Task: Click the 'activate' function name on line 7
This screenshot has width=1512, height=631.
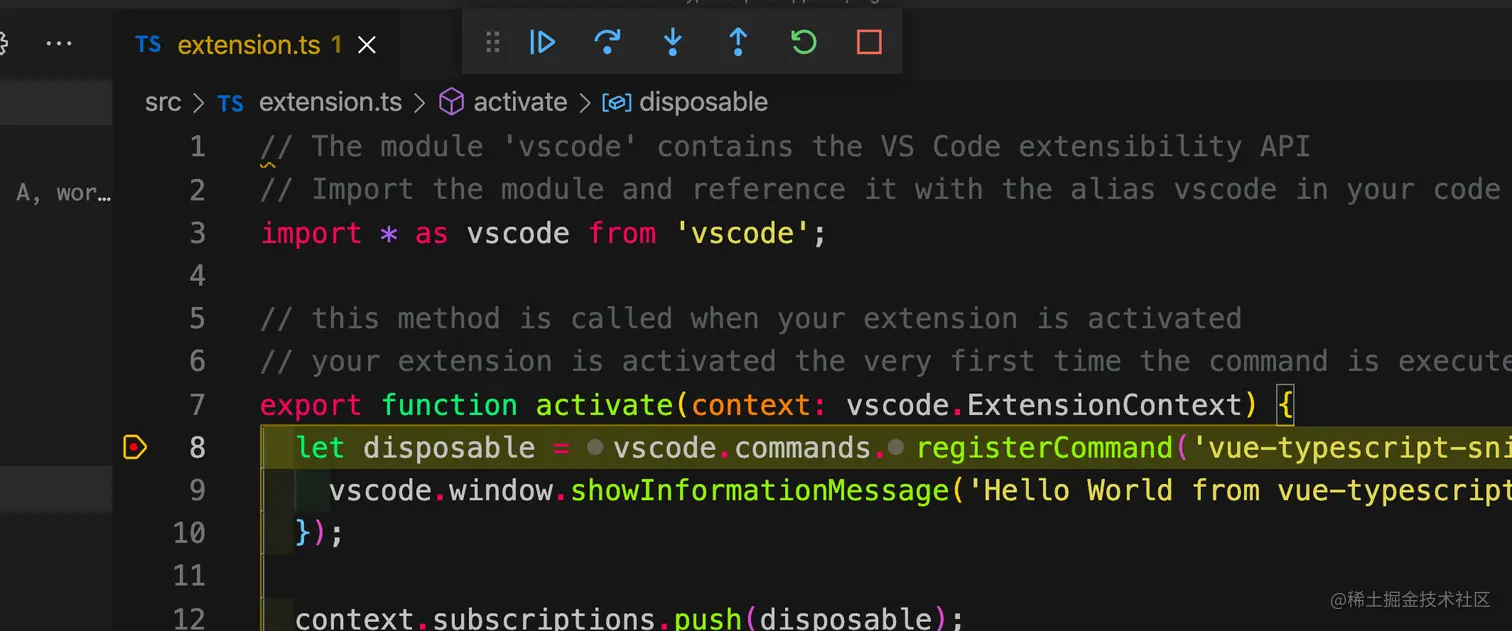Action: click(x=605, y=405)
